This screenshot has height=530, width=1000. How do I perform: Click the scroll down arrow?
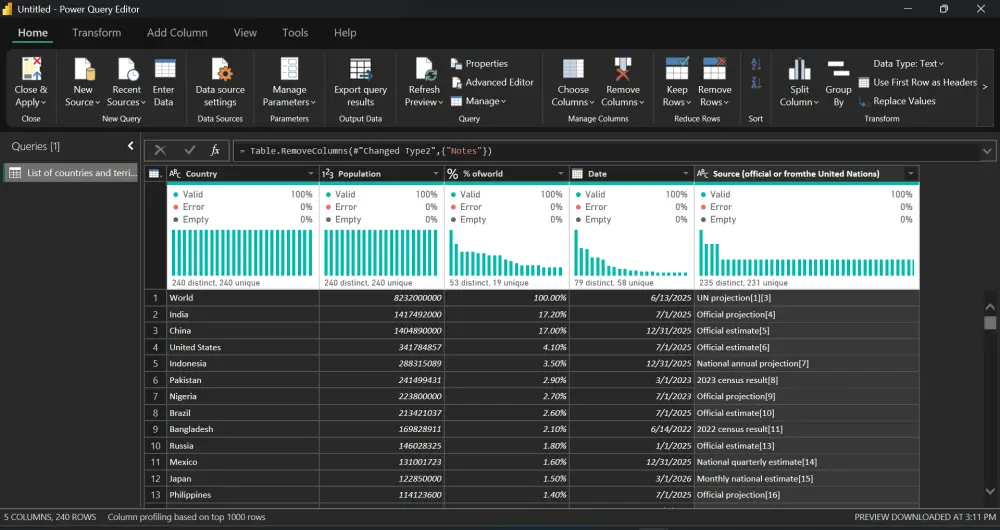coord(990,491)
